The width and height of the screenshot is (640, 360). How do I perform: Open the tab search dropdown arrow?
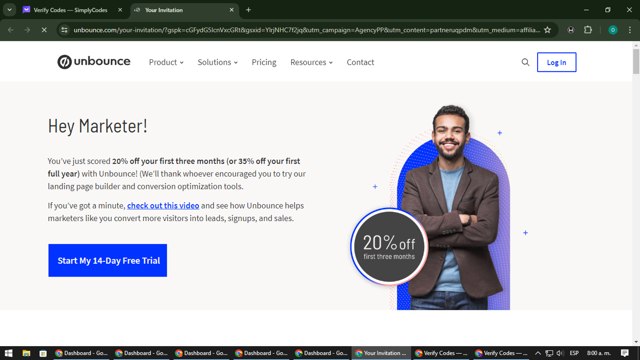point(9,10)
